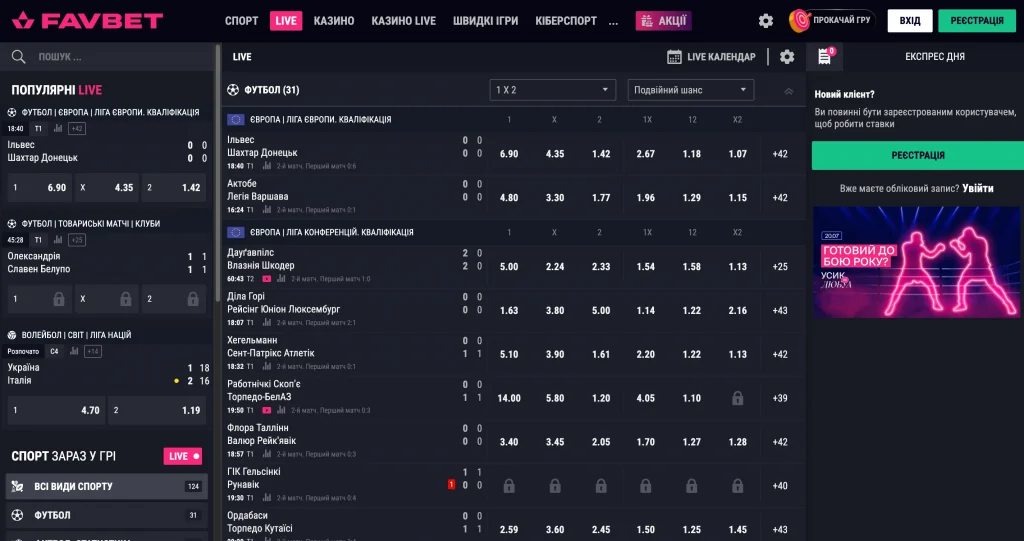Open stream icon for Работнічкі Скоп'є match
This screenshot has height=541, width=1024.
pos(266,410)
